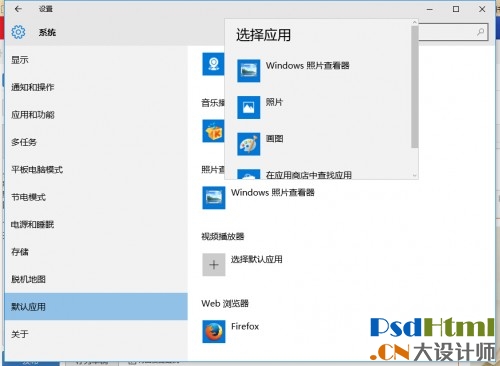Click 在应用商店中查找应用 link
500x366 pixels.
309,175
